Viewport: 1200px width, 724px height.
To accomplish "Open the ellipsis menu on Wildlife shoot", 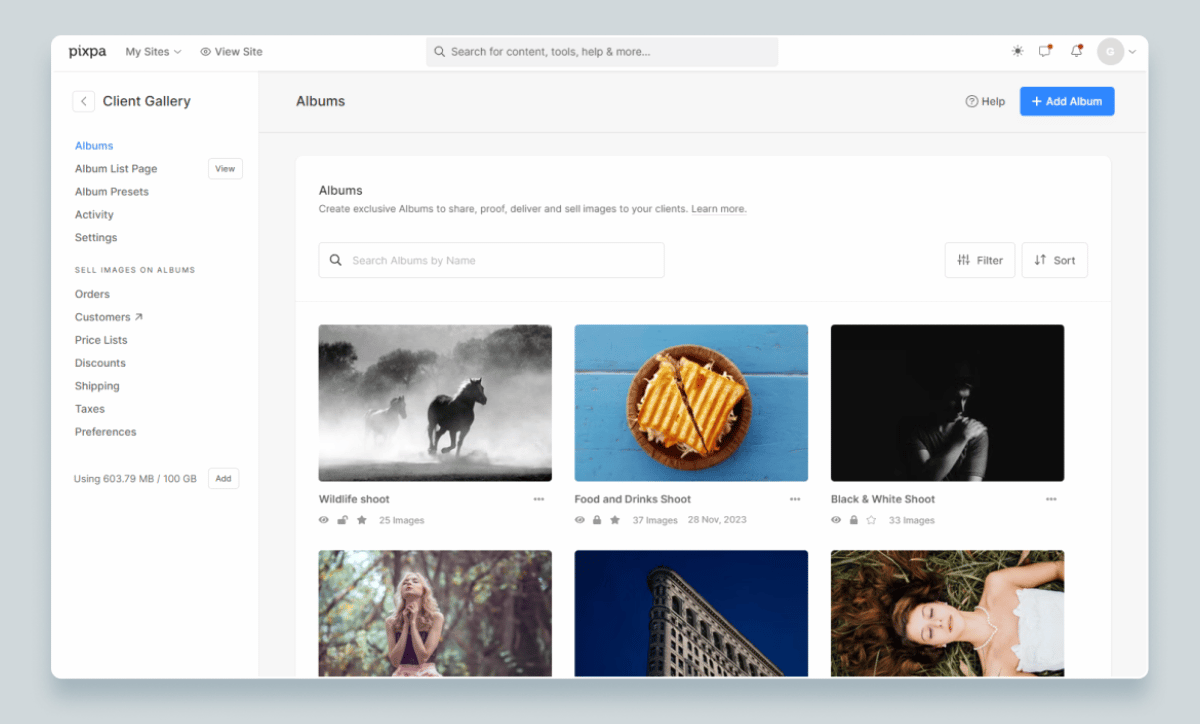I will click(539, 498).
